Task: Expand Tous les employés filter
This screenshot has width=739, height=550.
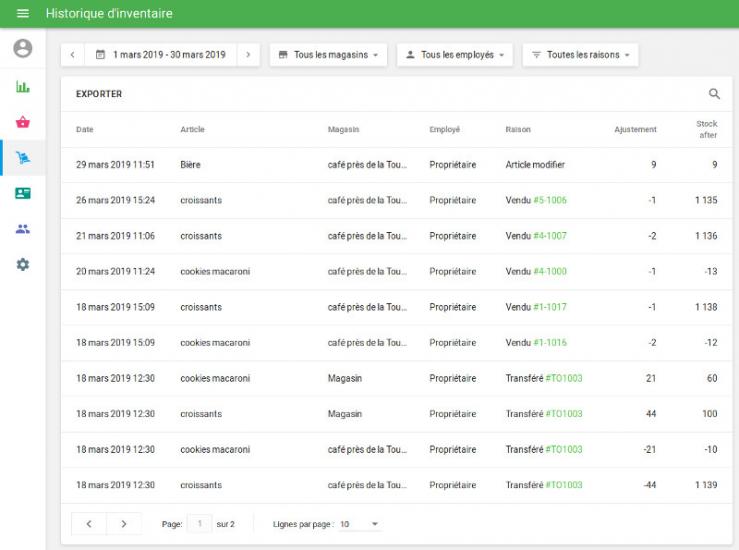Action: (454, 55)
